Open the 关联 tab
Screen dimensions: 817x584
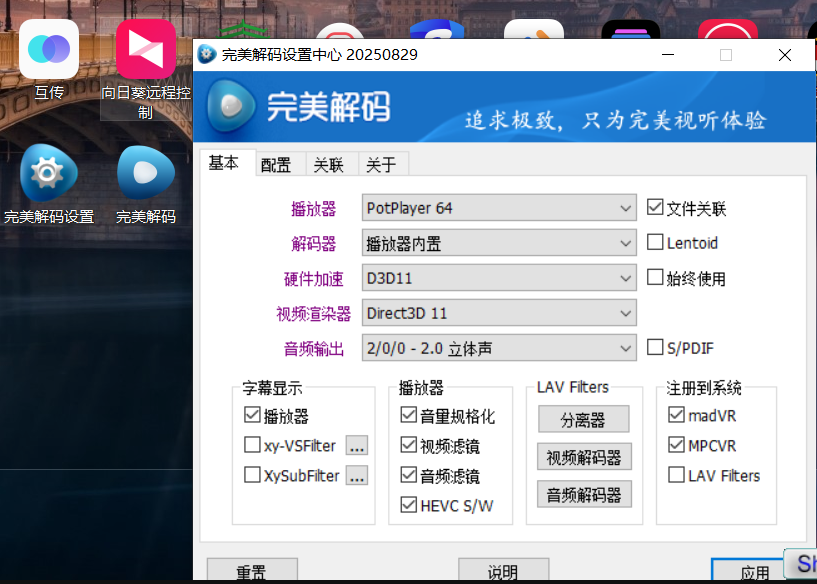328,165
